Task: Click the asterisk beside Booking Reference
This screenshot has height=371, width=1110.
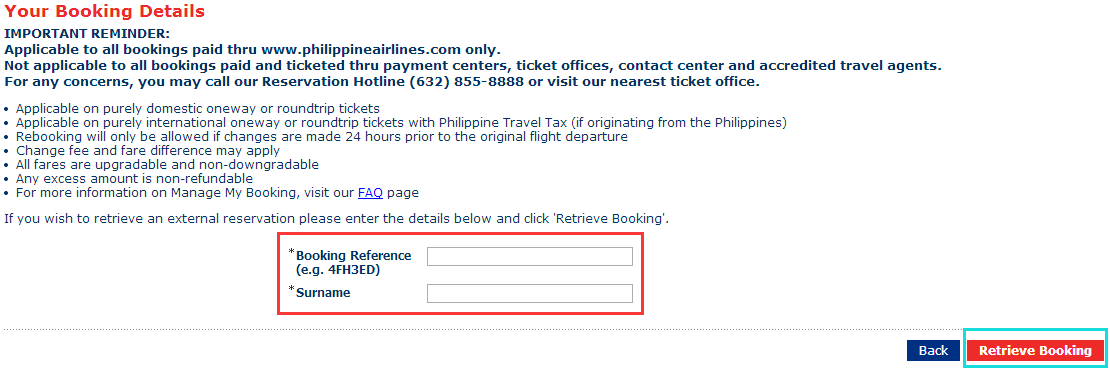Action: tap(292, 251)
